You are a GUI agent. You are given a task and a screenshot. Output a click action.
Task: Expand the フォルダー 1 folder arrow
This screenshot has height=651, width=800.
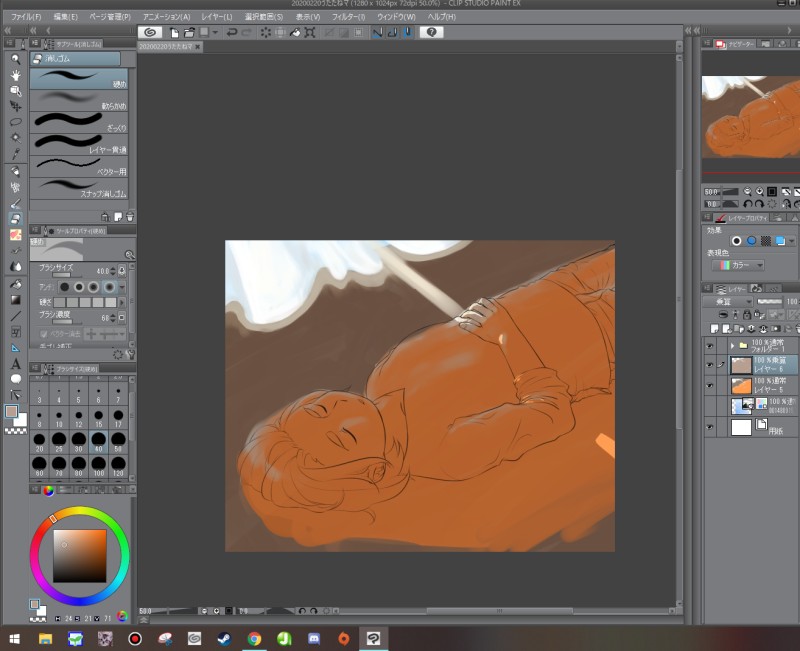(x=733, y=346)
